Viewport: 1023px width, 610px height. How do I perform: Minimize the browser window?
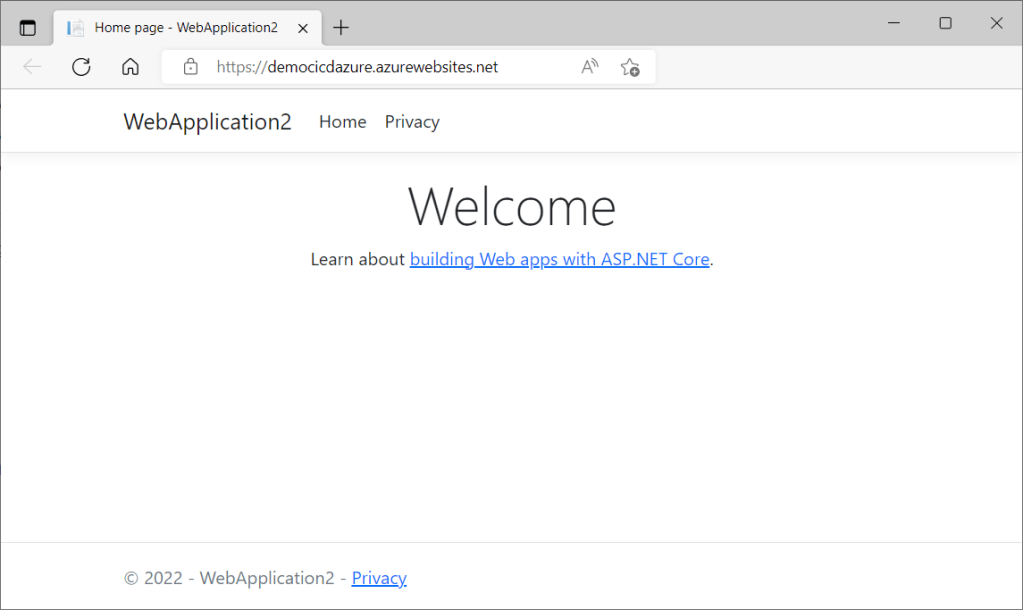(893, 24)
